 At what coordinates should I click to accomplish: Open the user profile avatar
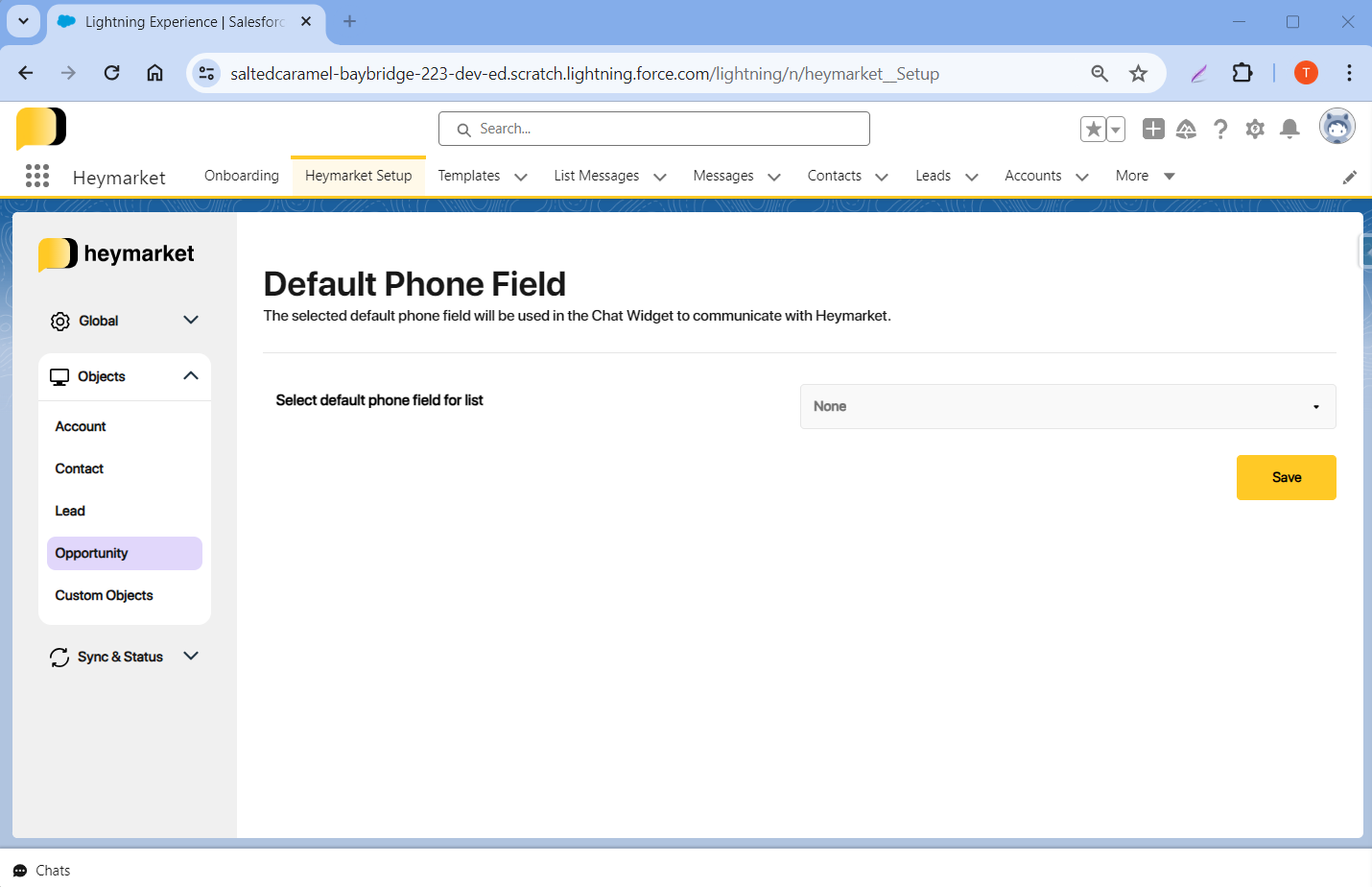click(x=1337, y=127)
